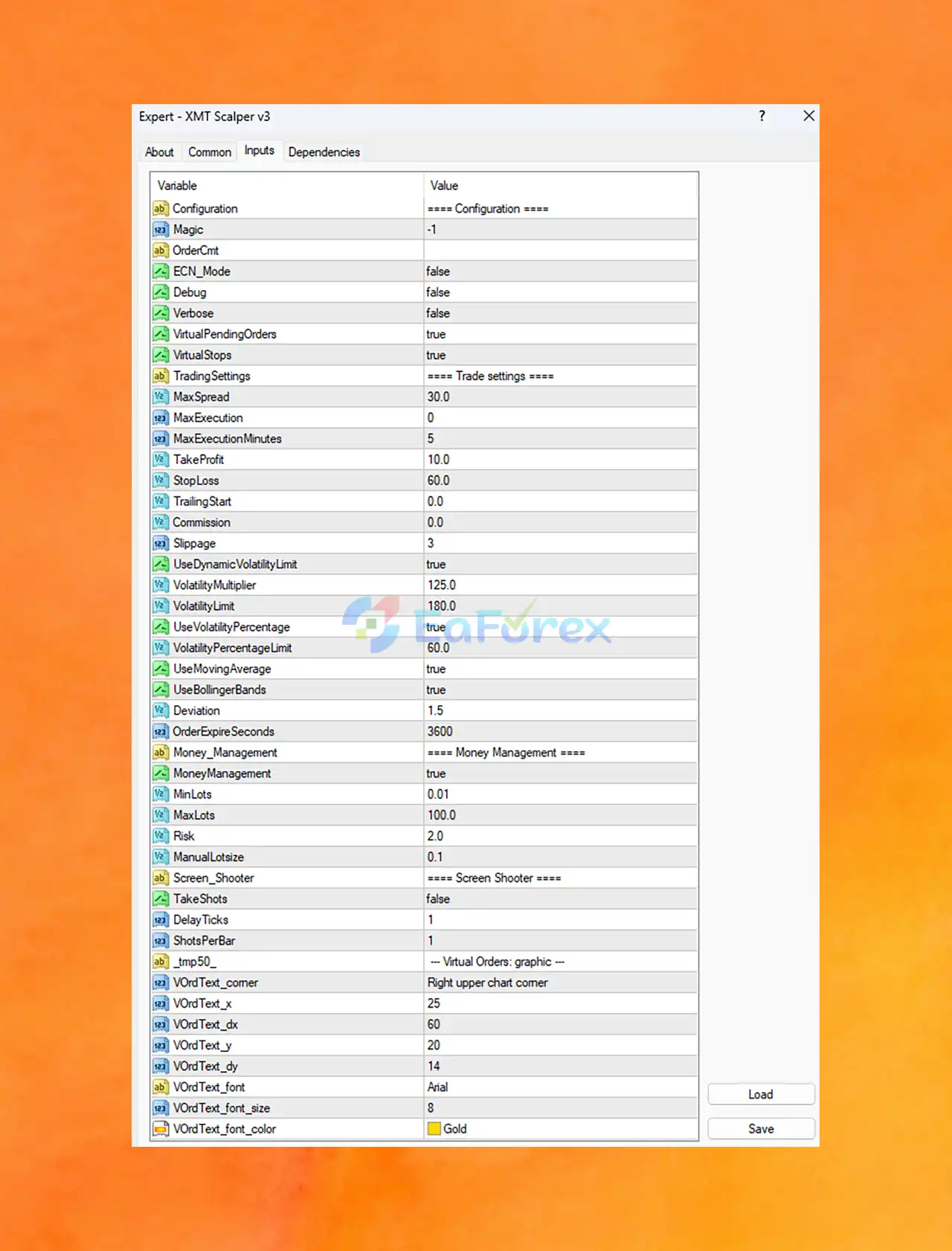Click the ShotsPerBar variable name
The width and height of the screenshot is (952, 1251).
205,941
